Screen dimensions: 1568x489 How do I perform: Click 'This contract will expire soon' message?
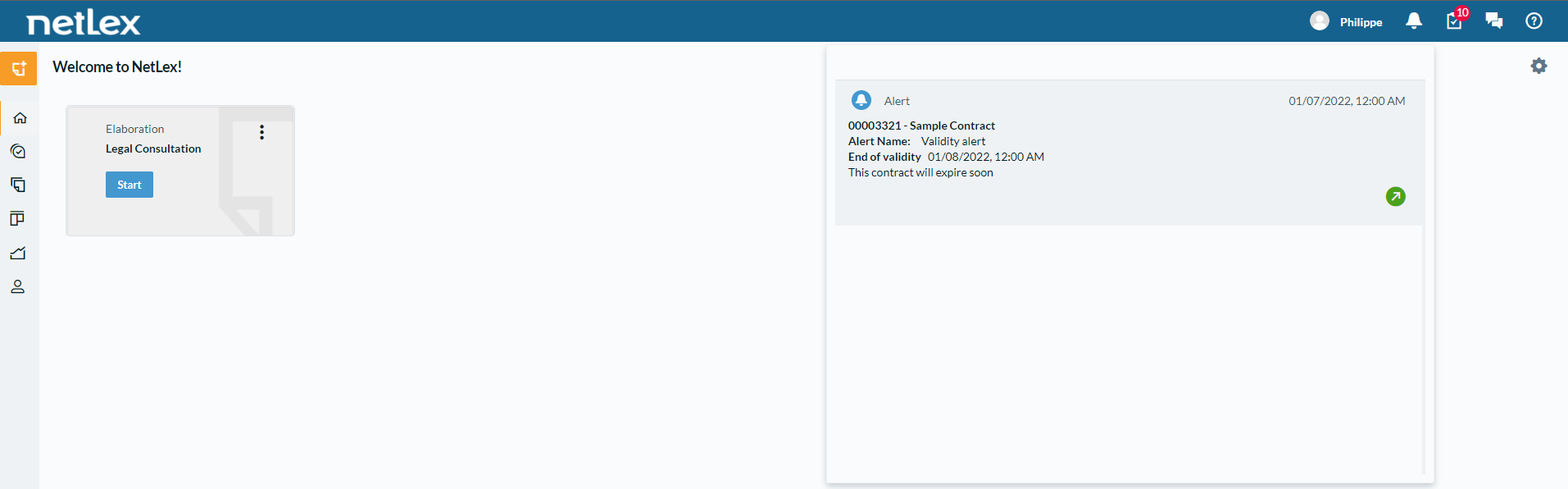(x=920, y=172)
